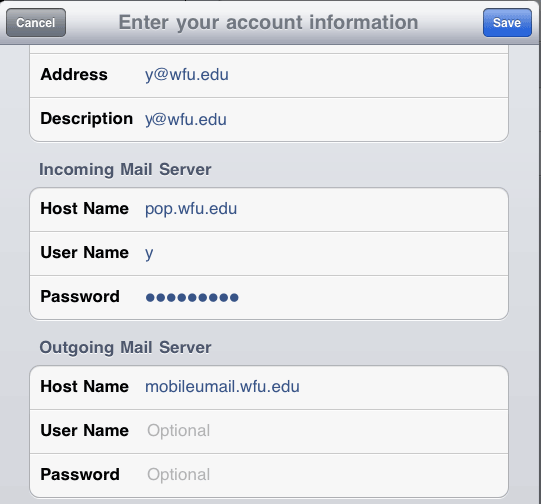This screenshot has height=504, width=541.
Task: Focus the outgoing Password Optional field
Action: [x=178, y=475]
